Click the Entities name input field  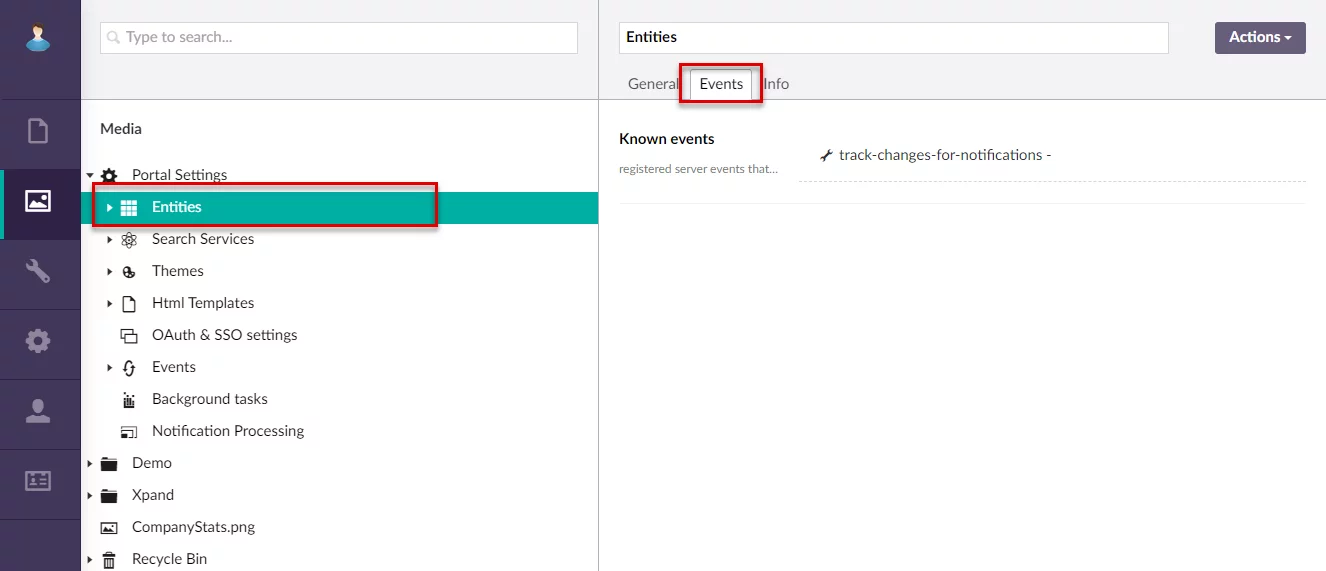coord(892,37)
